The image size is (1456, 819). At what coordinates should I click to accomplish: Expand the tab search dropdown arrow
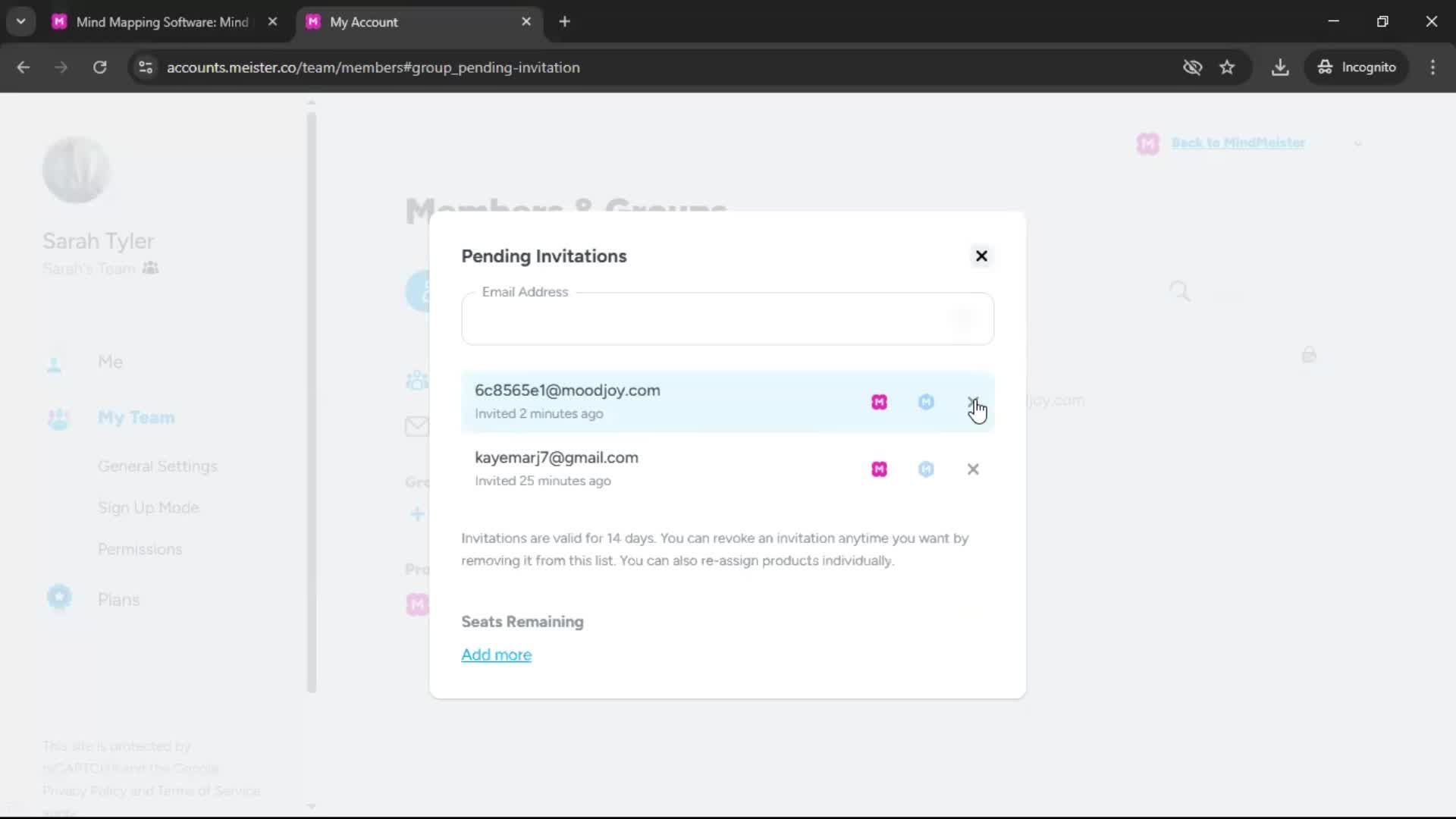(21, 22)
